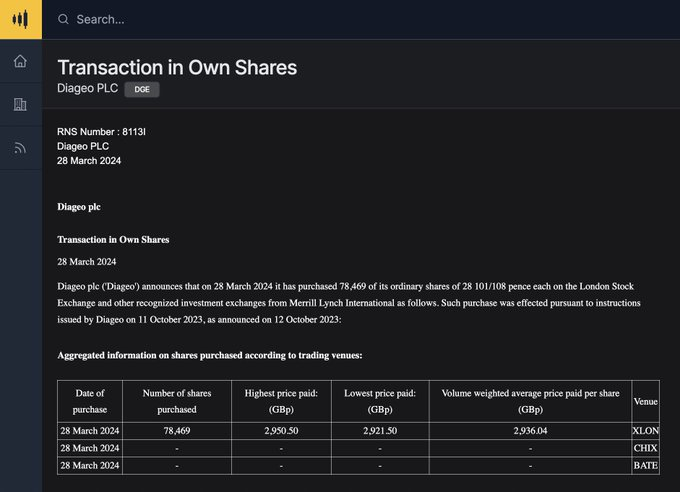Image resolution: width=680 pixels, height=492 pixels.
Task: Click the Highest price paid header
Action: (x=281, y=401)
